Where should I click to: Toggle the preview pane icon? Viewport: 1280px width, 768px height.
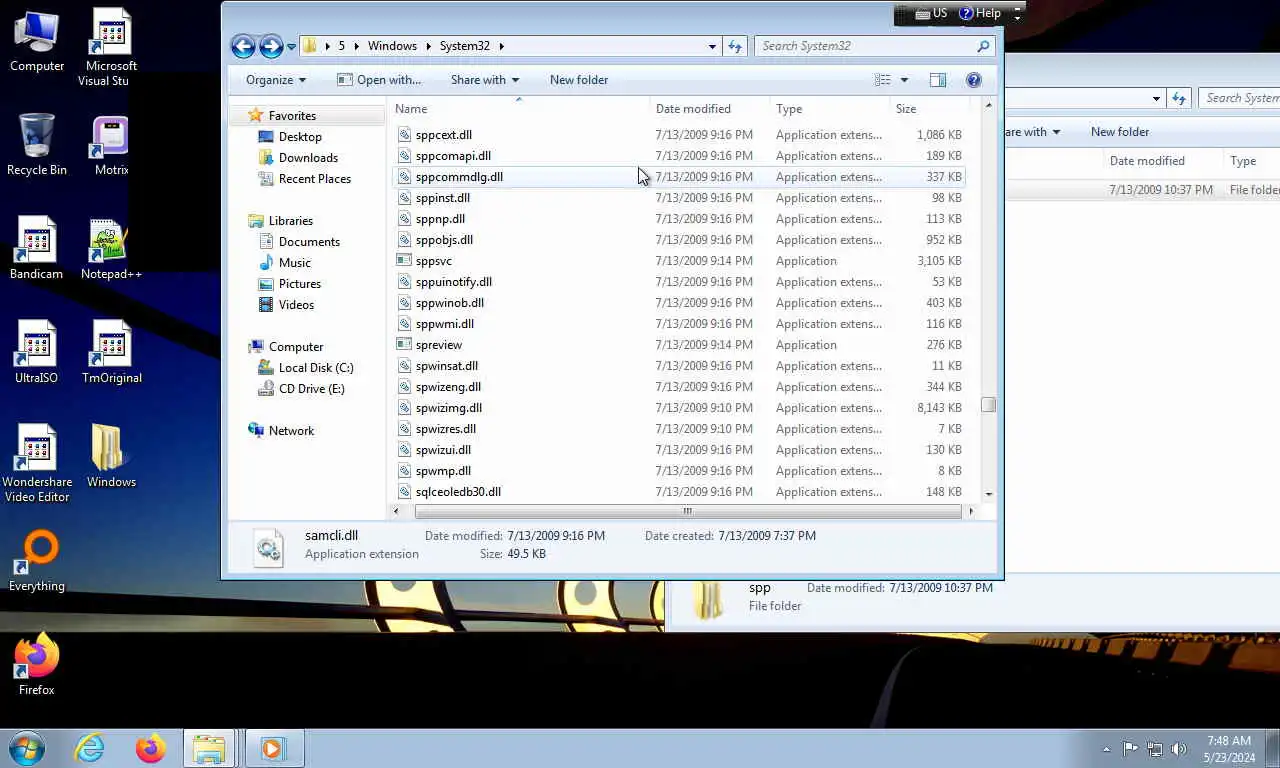pos(937,80)
